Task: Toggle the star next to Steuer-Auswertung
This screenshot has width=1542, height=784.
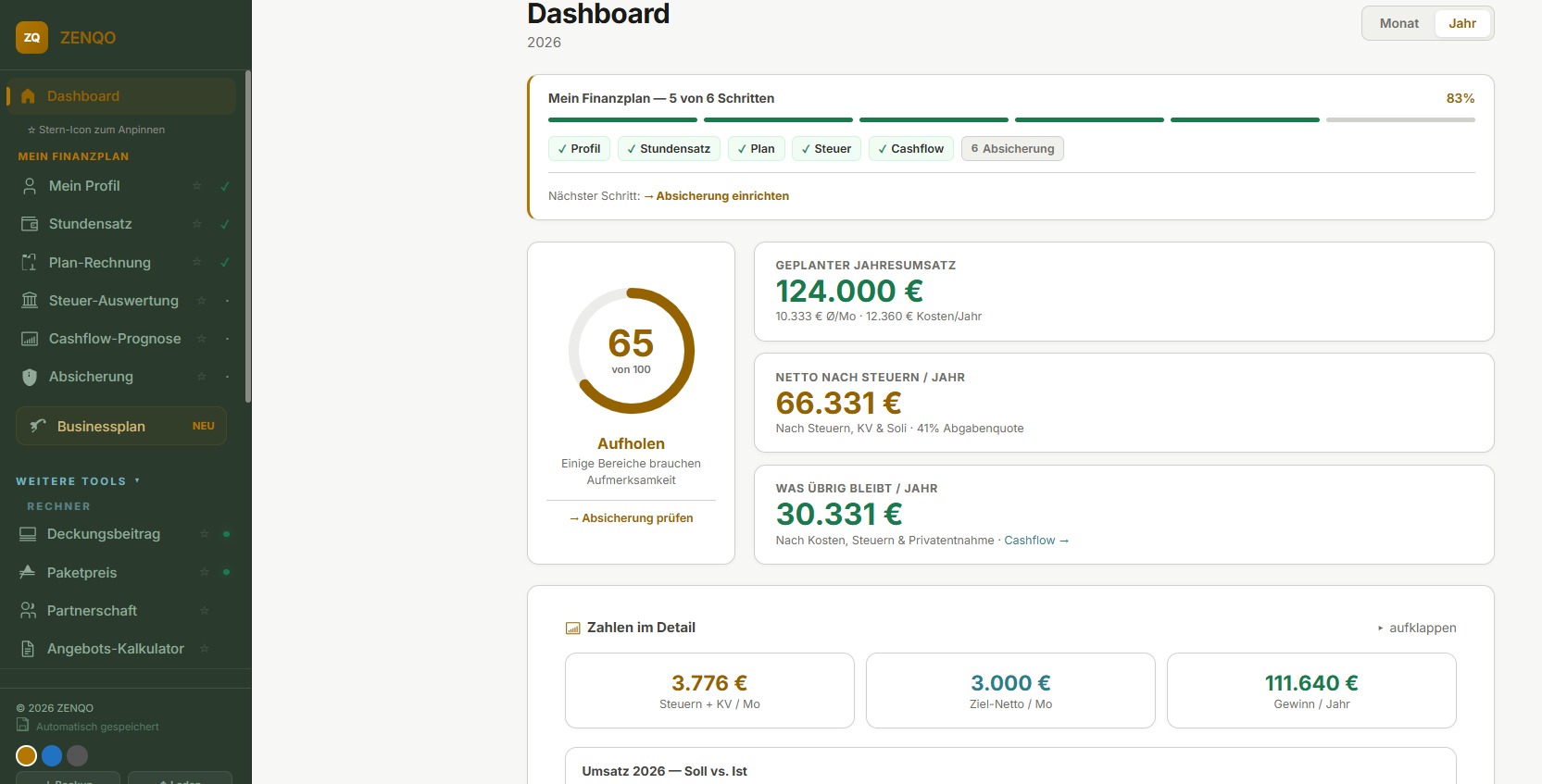Action: pyautogui.click(x=201, y=301)
